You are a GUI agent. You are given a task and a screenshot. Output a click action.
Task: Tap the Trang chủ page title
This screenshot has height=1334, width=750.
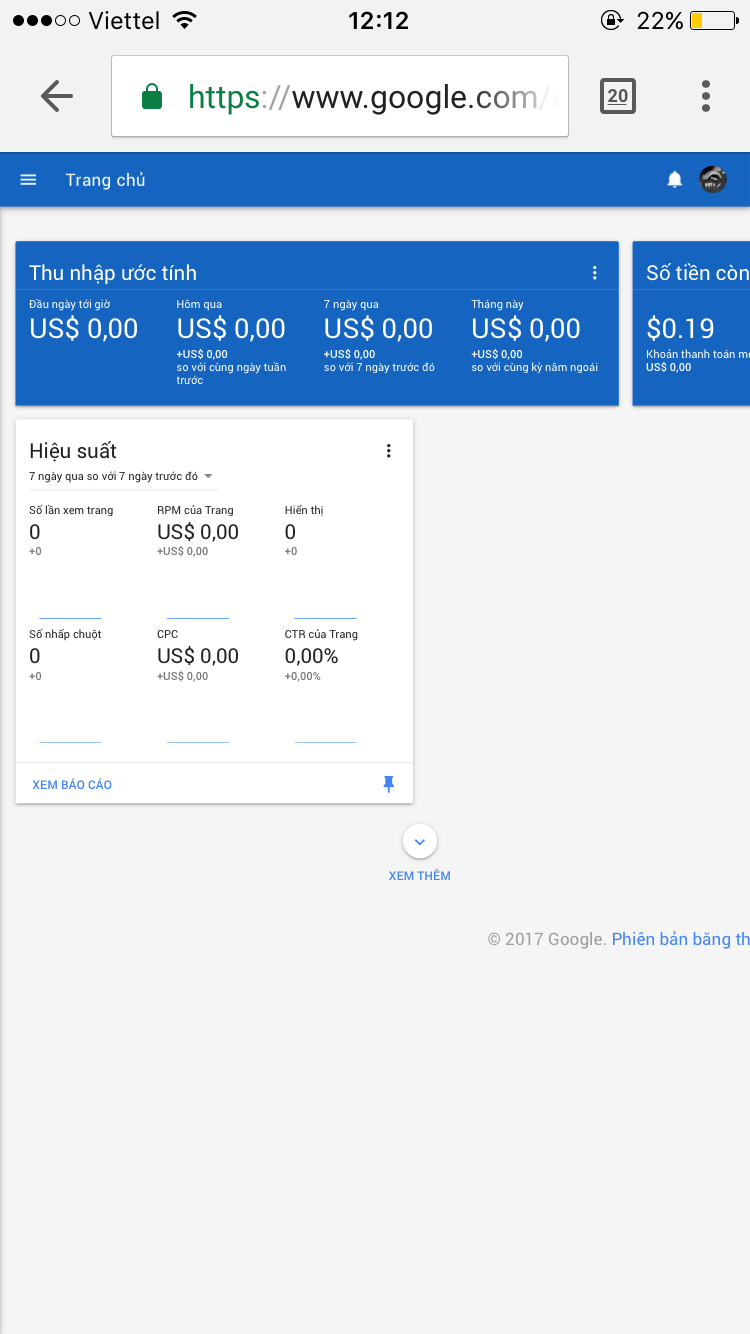105,180
